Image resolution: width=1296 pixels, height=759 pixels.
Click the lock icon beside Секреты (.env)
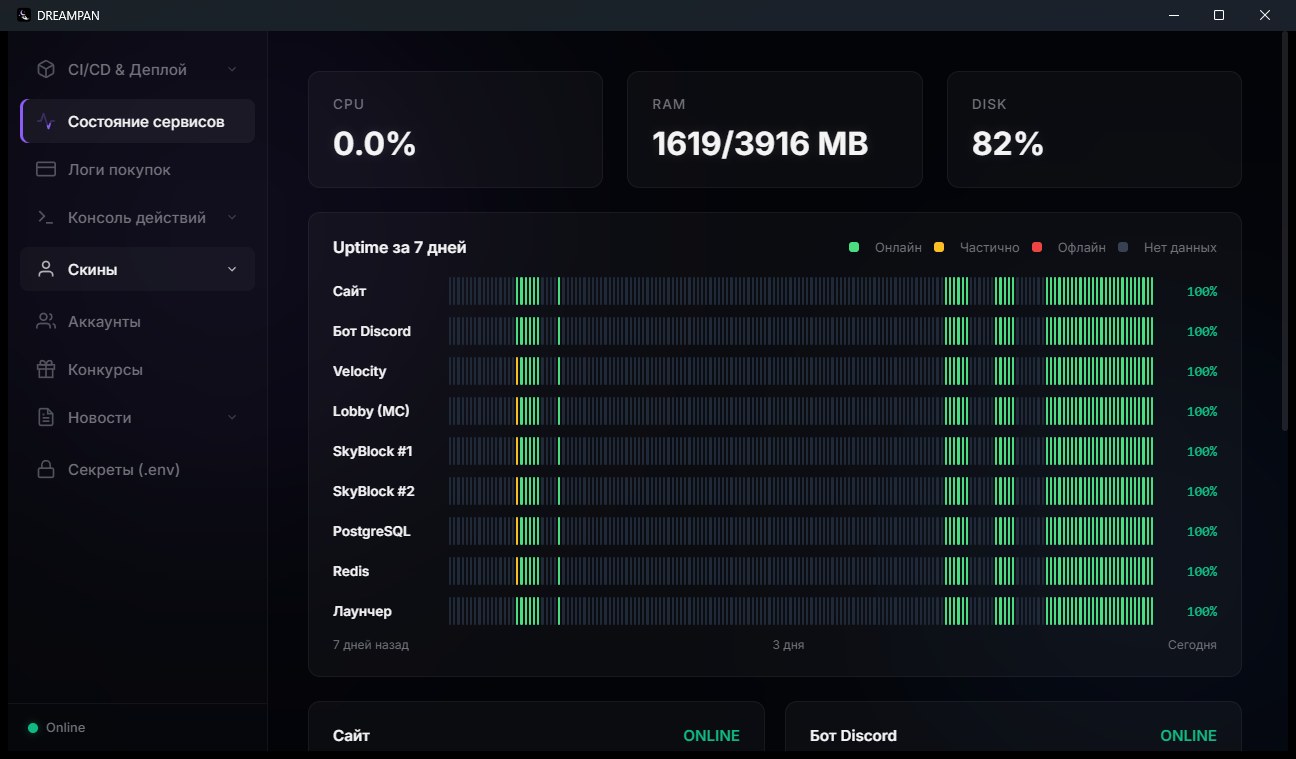(45, 469)
